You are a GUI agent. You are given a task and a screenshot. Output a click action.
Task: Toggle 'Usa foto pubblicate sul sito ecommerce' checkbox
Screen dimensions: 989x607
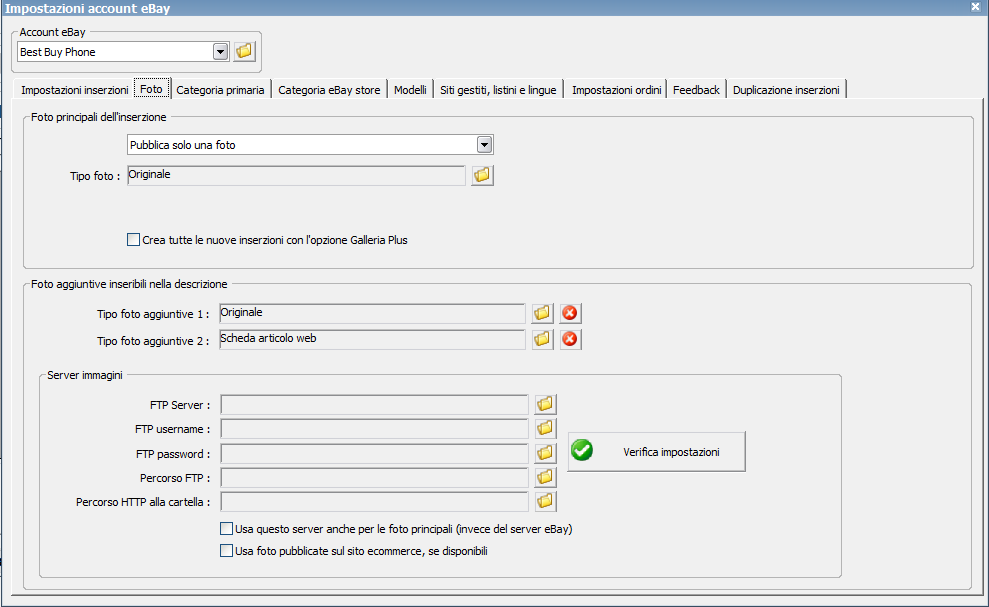click(x=226, y=550)
